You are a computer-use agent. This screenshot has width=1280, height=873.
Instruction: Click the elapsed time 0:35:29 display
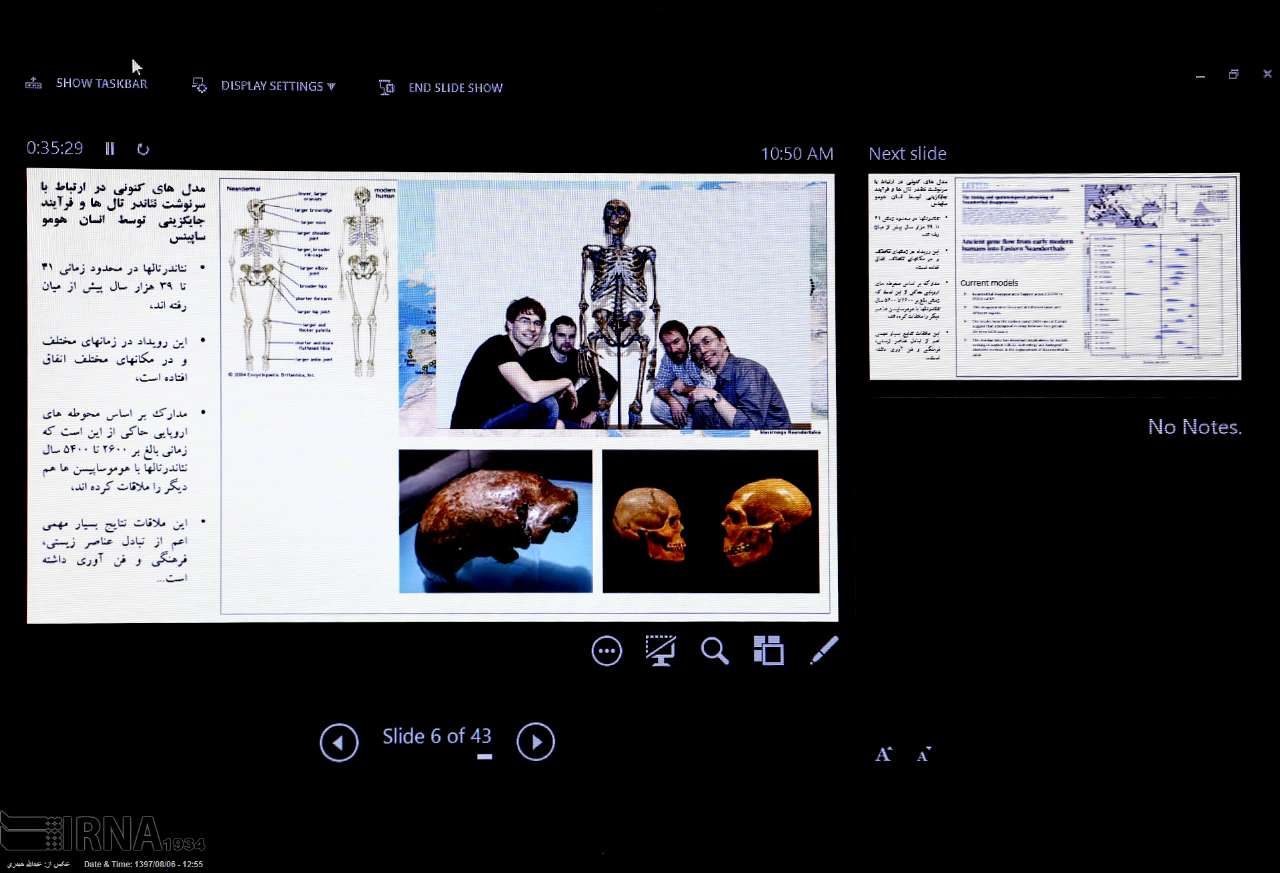click(x=55, y=148)
